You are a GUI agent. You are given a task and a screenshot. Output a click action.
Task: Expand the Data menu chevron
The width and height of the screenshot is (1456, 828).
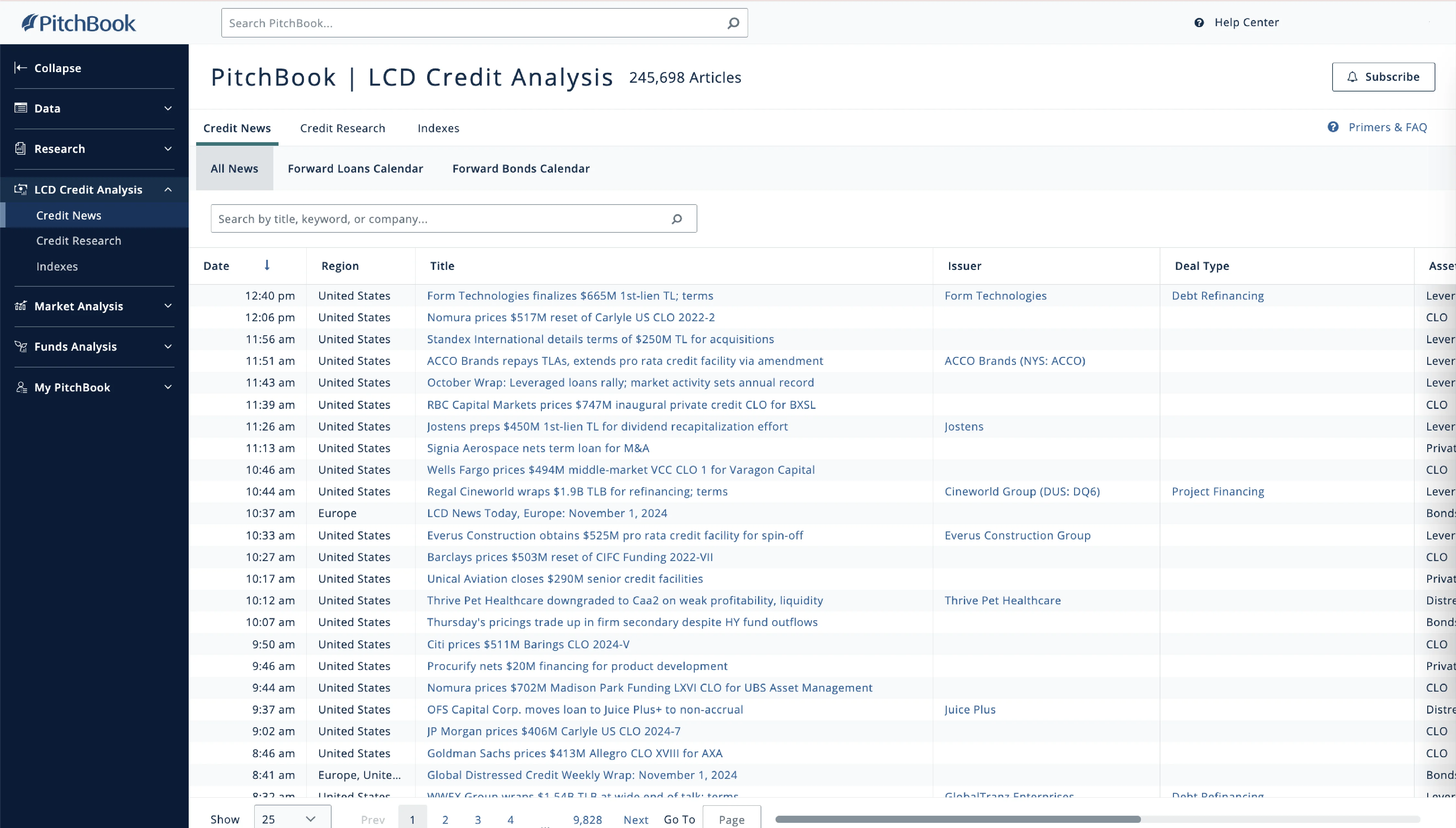168,108
